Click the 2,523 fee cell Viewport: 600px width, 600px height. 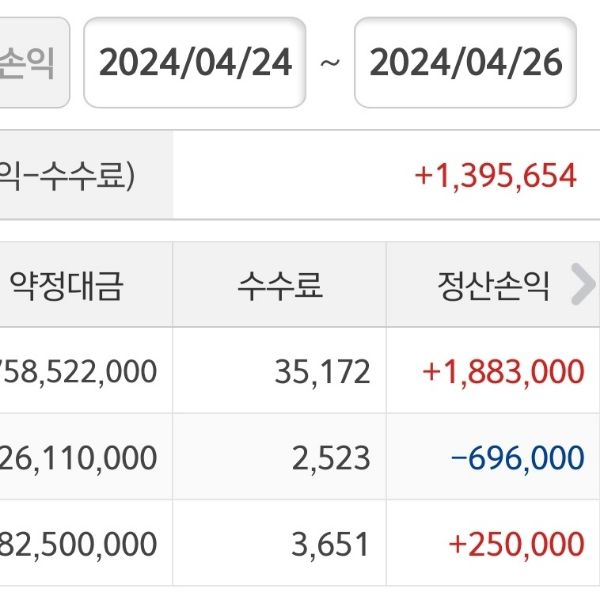[334, 458]
